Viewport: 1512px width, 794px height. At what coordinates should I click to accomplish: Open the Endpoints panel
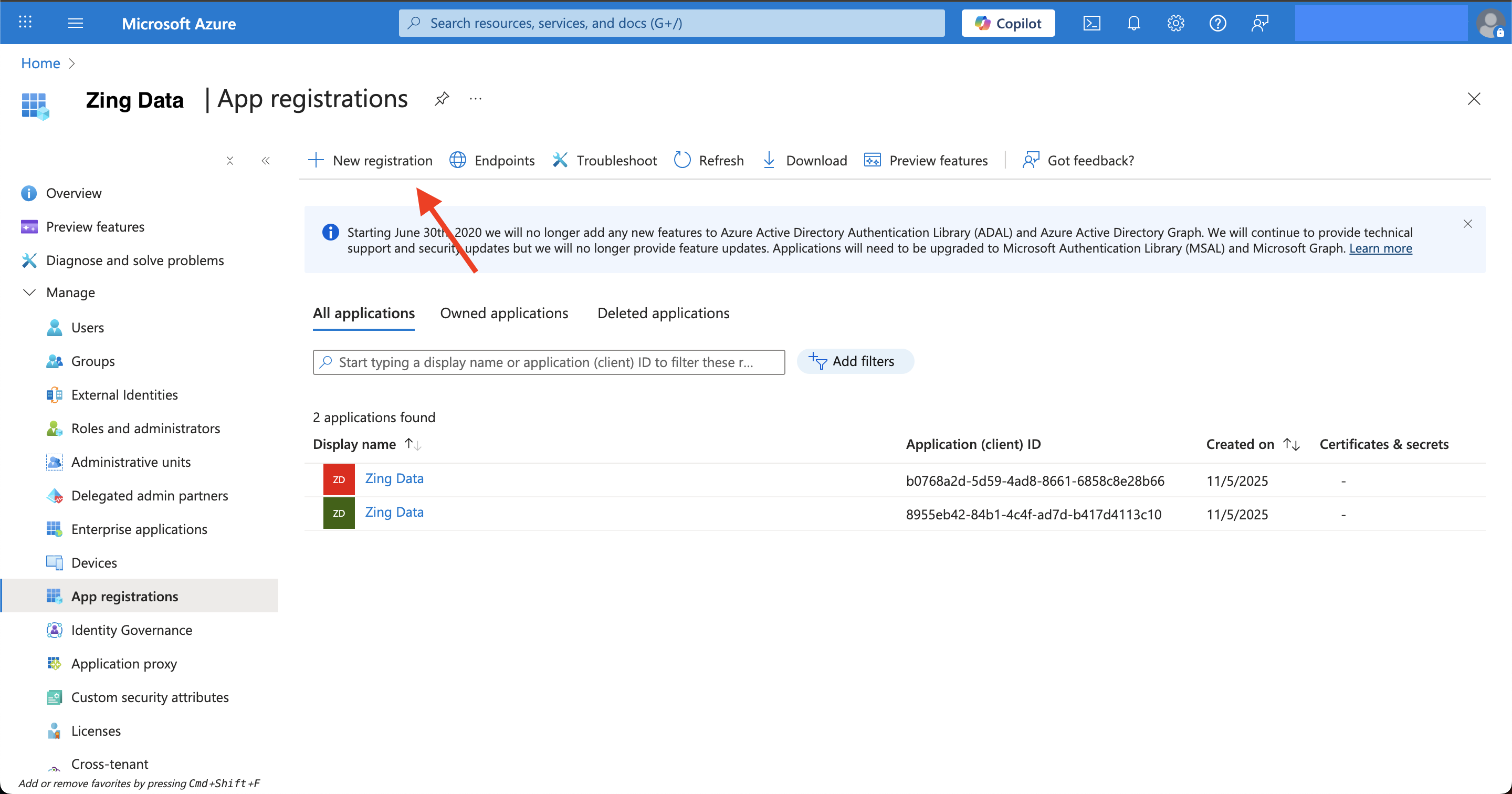[x=492, y=160]
